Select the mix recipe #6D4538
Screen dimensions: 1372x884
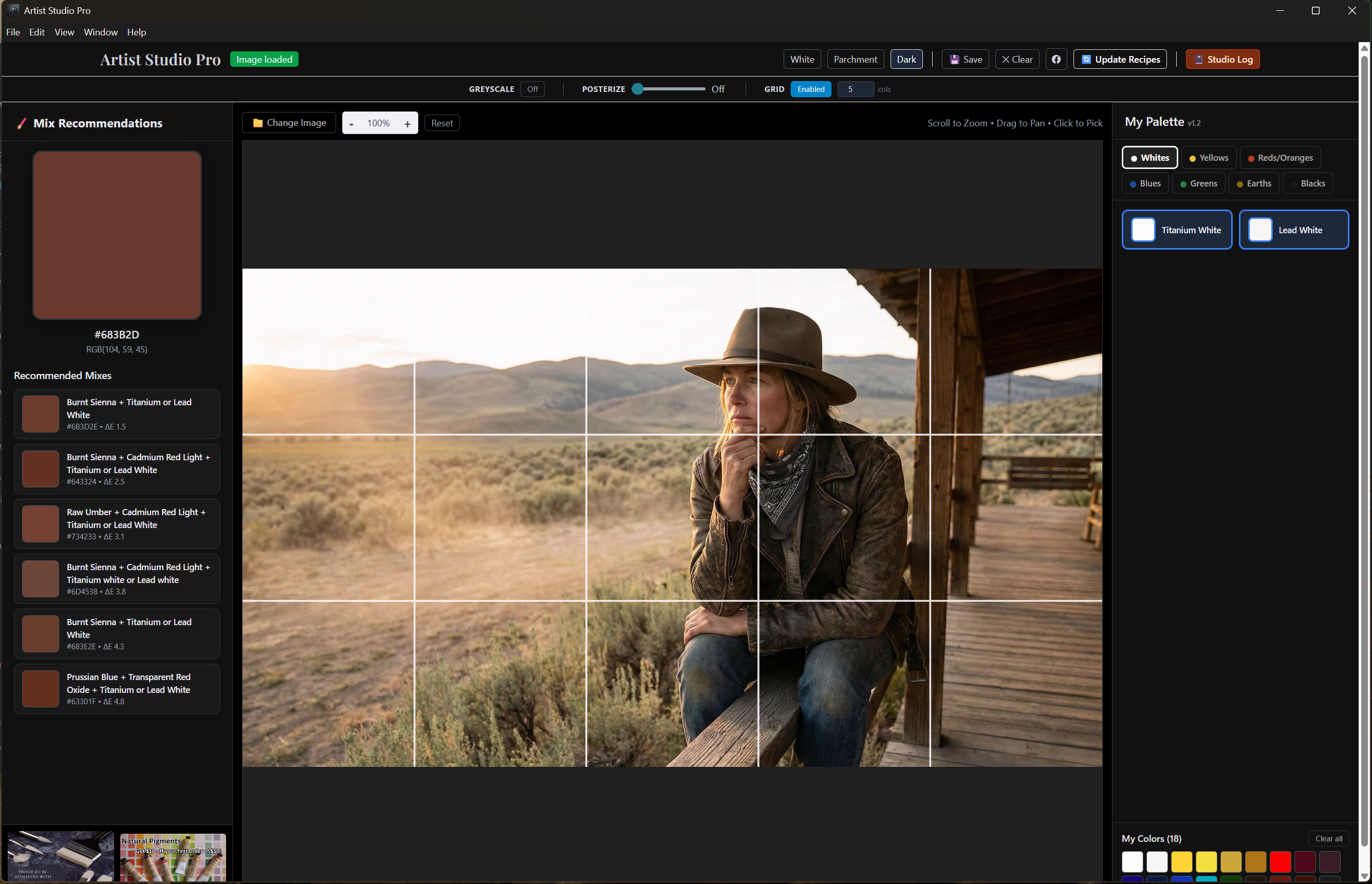pos(117,578)
